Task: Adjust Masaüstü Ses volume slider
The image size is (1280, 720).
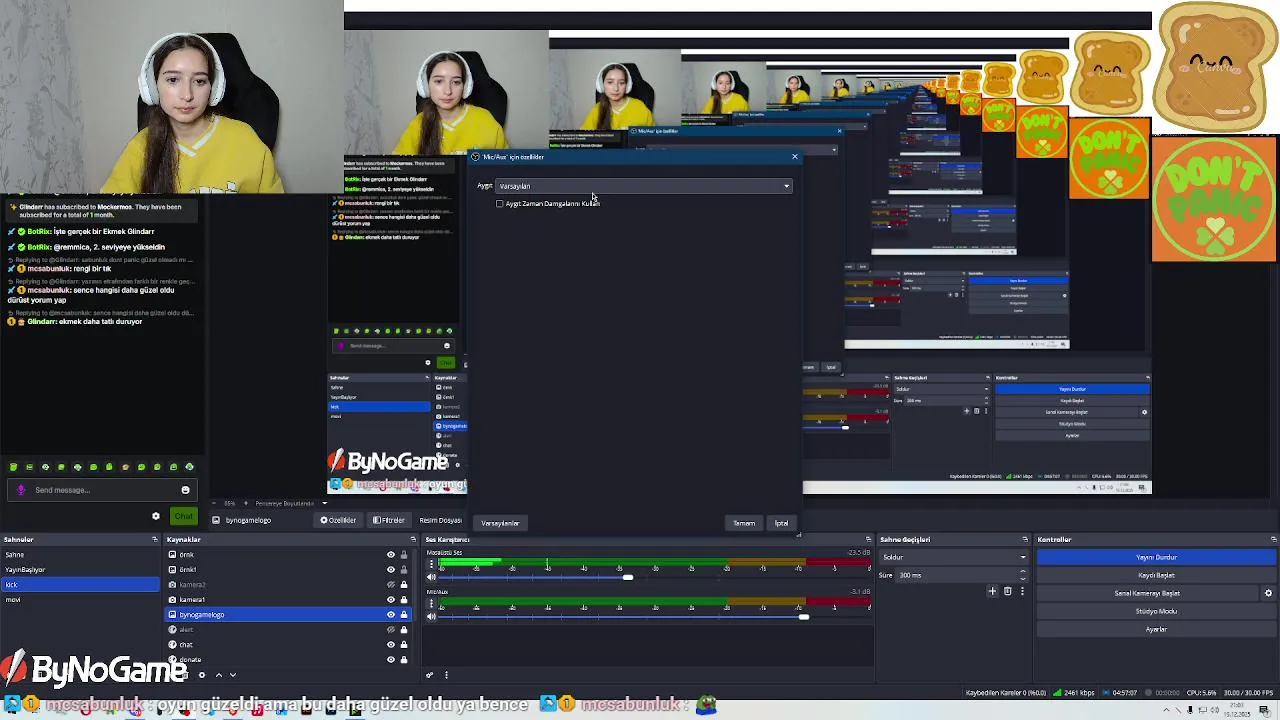Action: (627, 578)
